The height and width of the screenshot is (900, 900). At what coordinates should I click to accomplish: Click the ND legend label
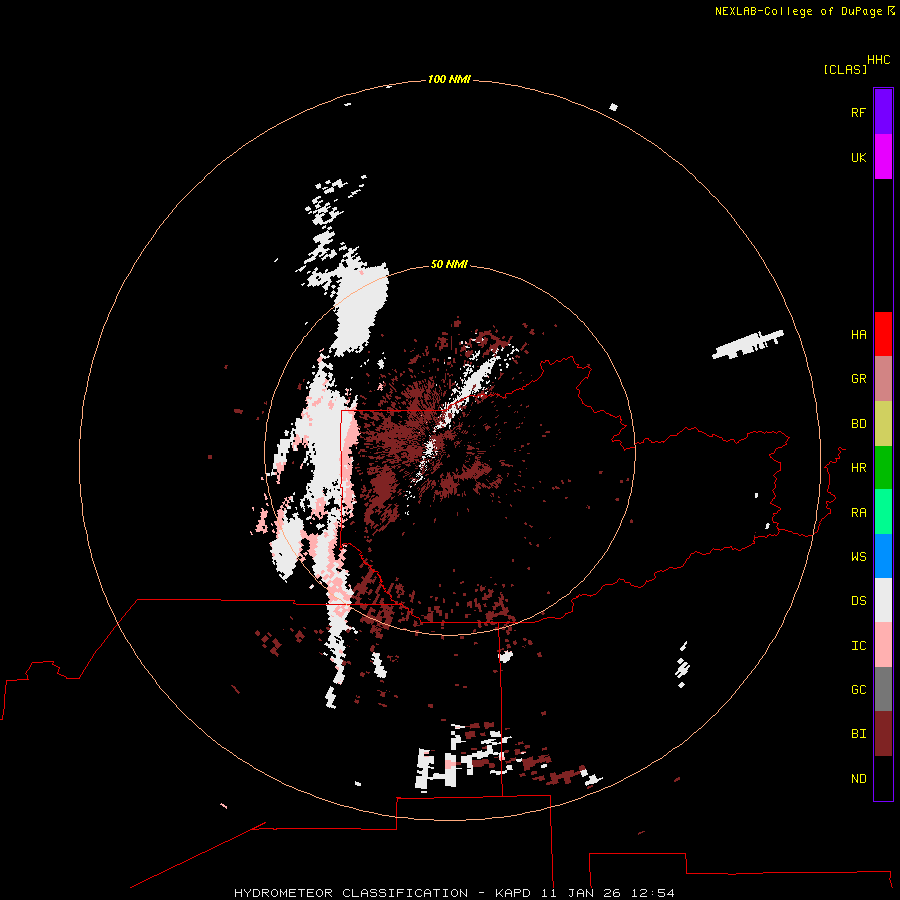pos(858,779)
